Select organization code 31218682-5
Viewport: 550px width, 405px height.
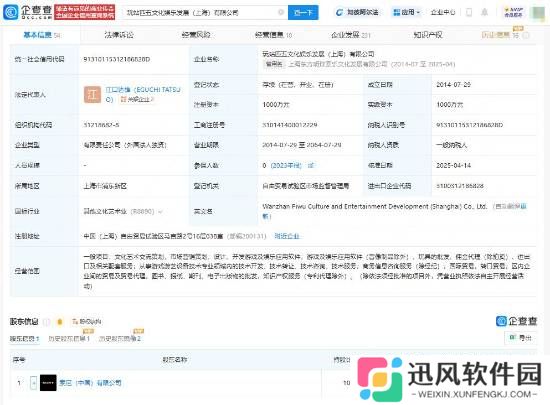(101, 125)
